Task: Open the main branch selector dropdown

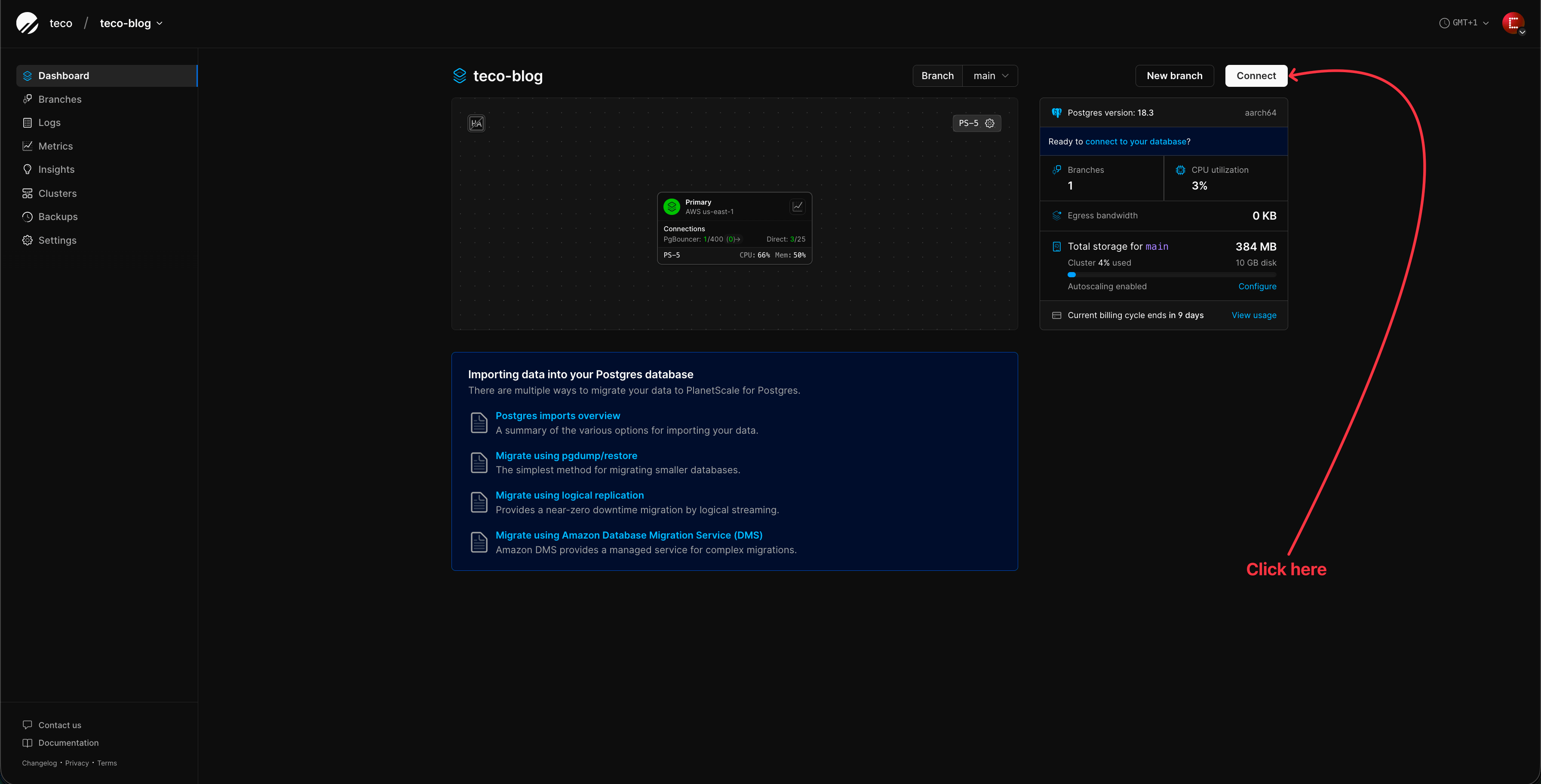Action: (x=990, y=75)
